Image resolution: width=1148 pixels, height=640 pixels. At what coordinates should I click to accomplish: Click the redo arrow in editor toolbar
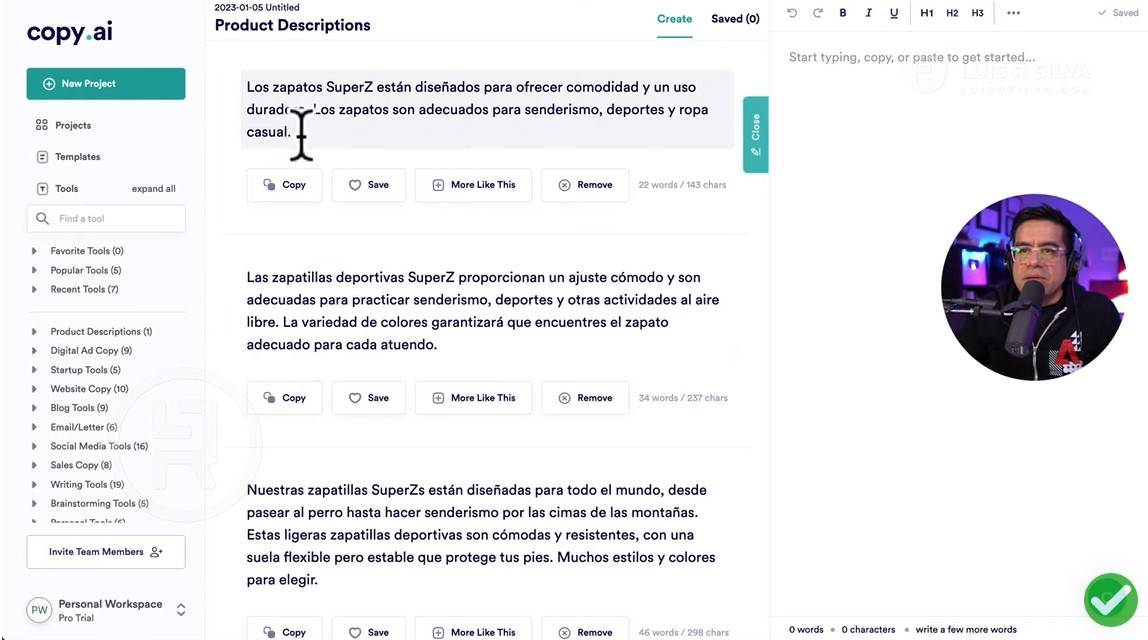[818, 12]
